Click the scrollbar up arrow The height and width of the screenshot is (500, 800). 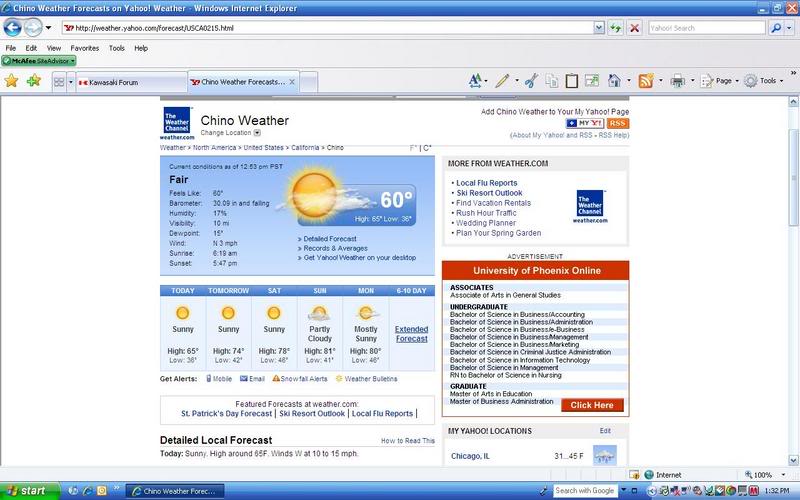point(793,102)
